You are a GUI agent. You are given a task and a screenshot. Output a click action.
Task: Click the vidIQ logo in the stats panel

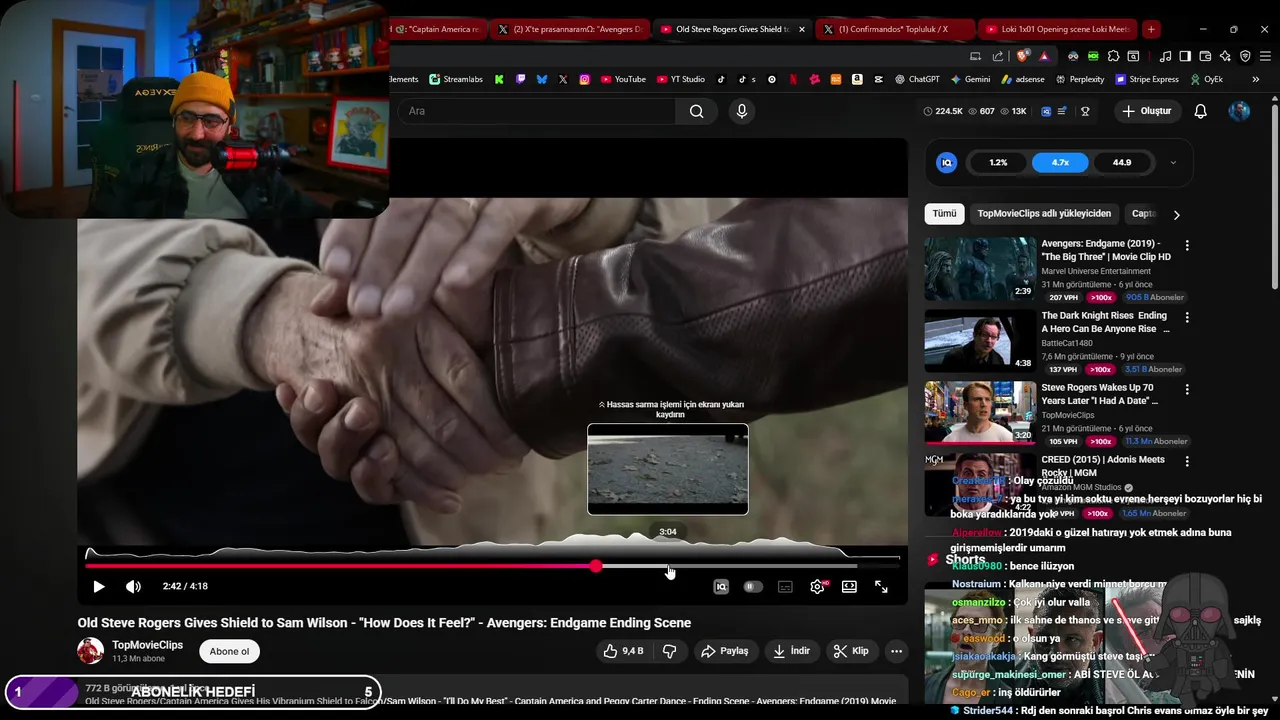coord(946,162)
